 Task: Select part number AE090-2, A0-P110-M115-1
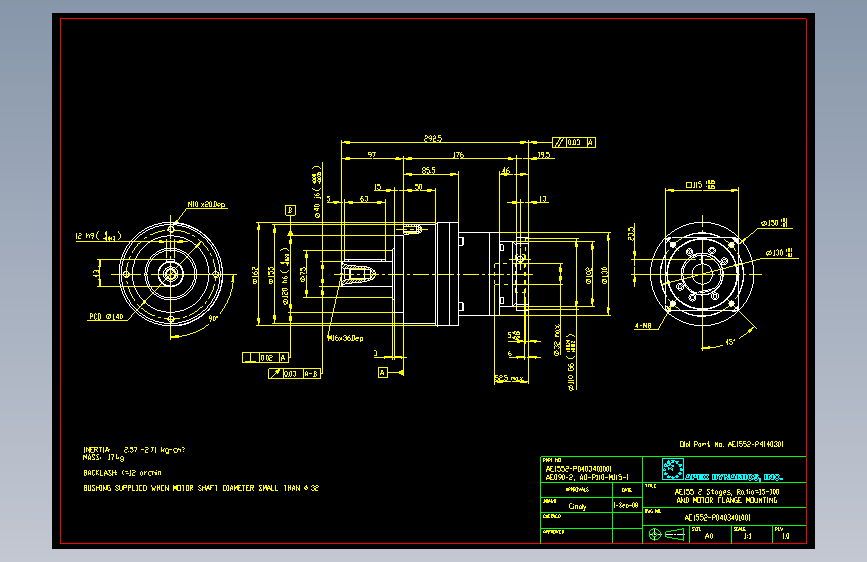click(x=587, y=477)
